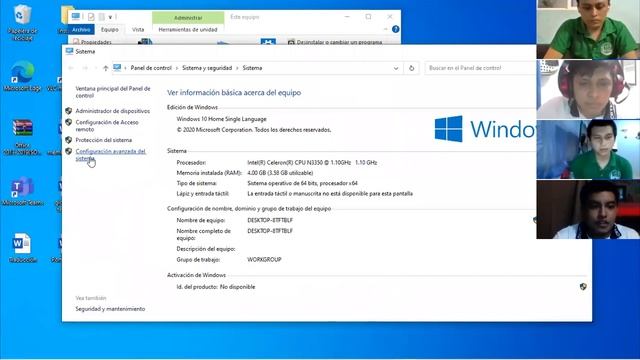Screen dimensions: 640x360
Task: Click the 4,00 GB RAM value
Action: tap(280, 173)
